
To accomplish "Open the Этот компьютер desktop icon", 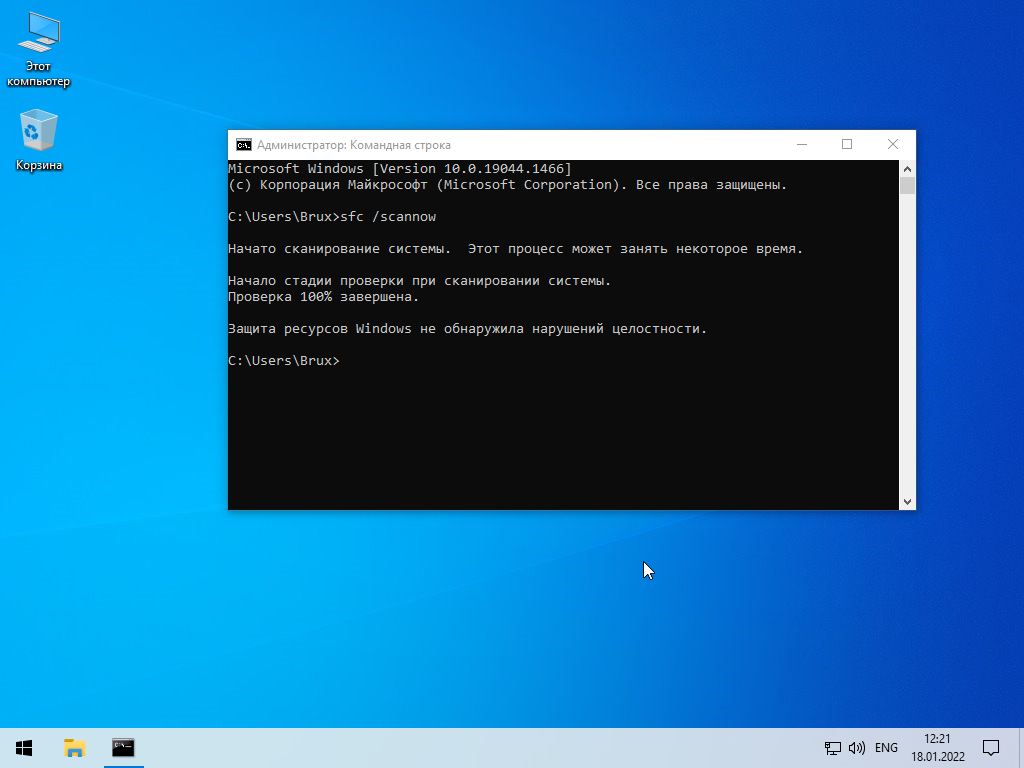I will (39, 50).
